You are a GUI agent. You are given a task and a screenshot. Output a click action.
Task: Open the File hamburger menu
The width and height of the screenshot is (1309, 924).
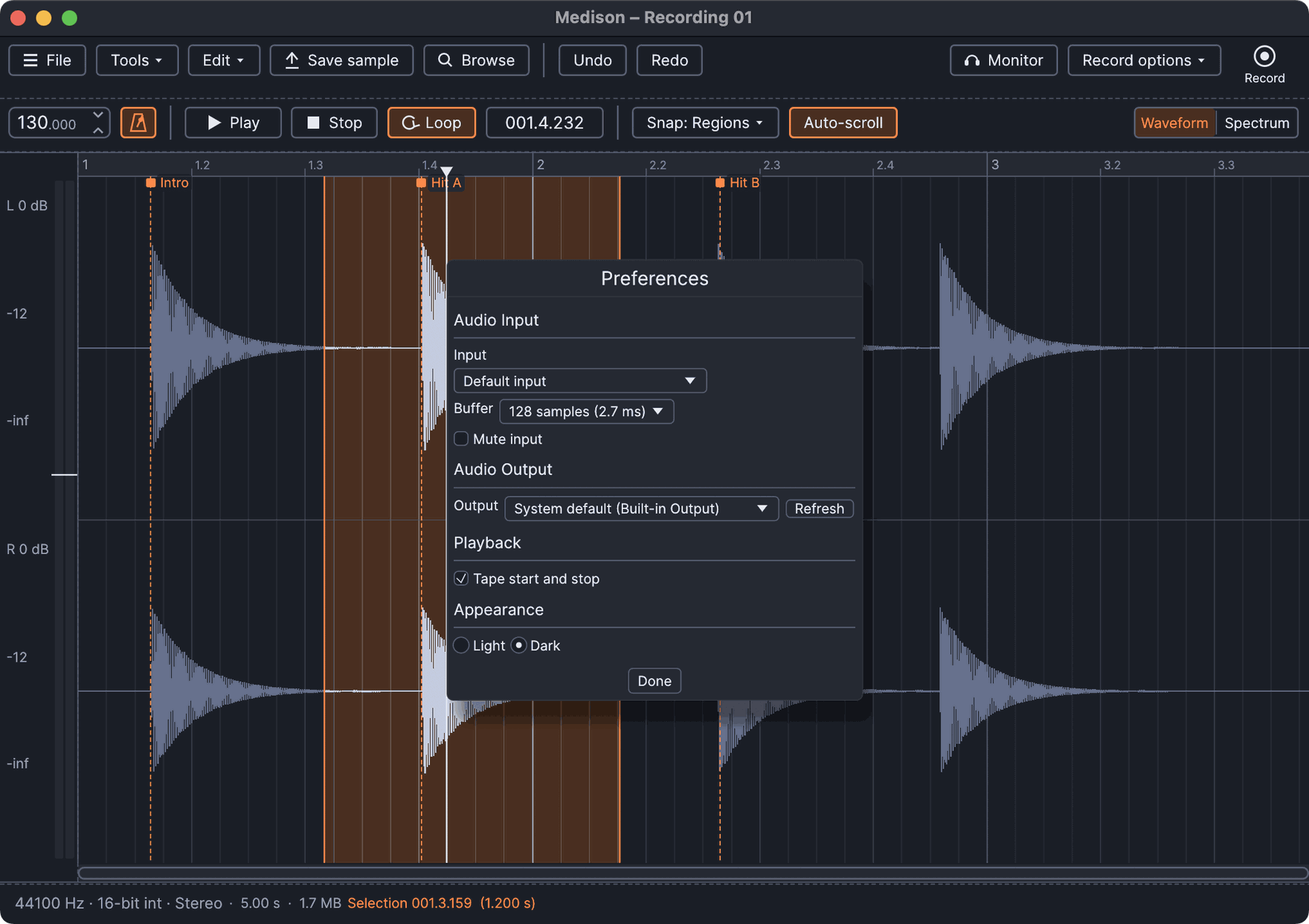[47, 60]
